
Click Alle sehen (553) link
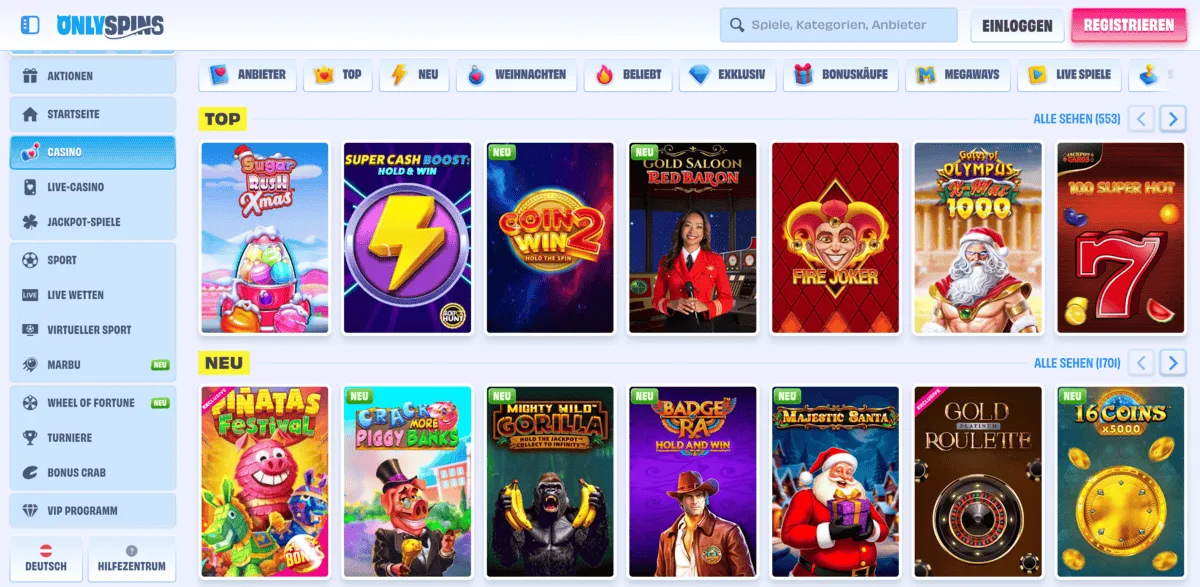(x=1077, y=119)
